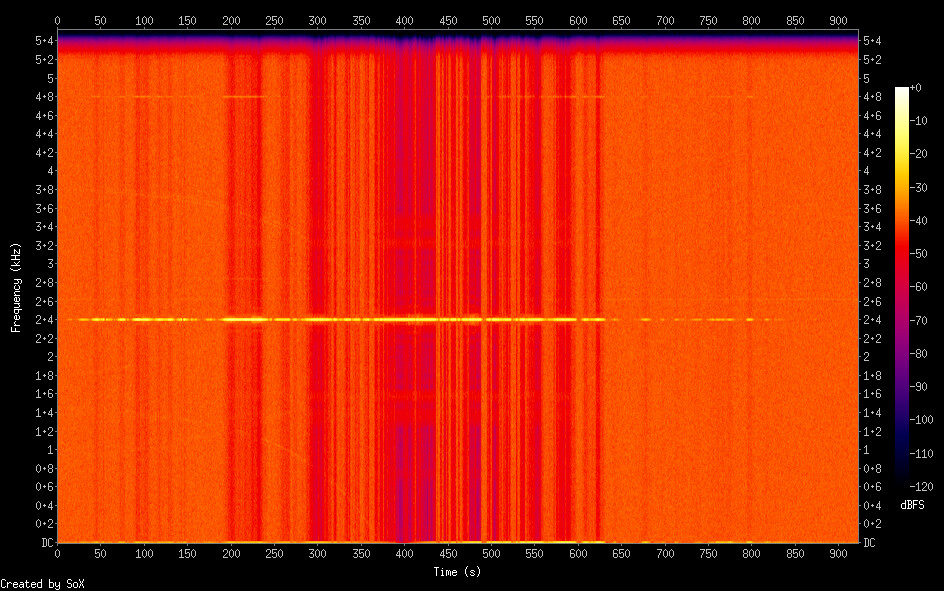Click the "dBFS" label under the color bar
Viewport: 944px width, 591px height.
914,504
